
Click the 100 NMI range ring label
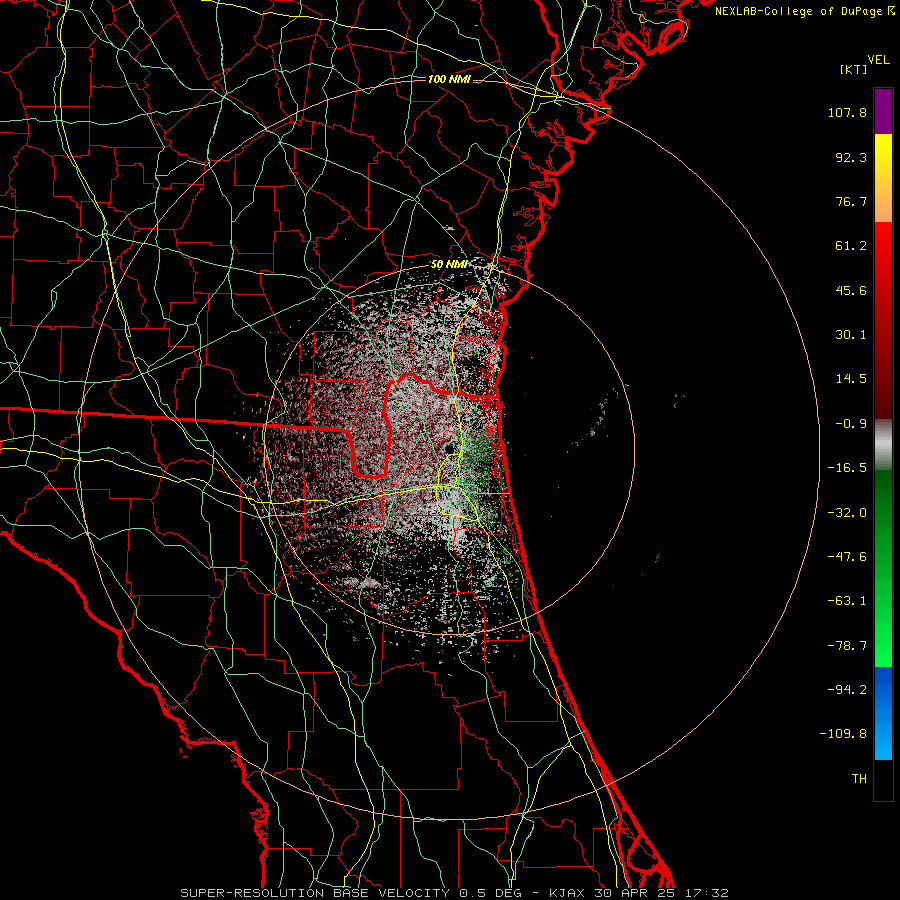click(x=449, y=79)
